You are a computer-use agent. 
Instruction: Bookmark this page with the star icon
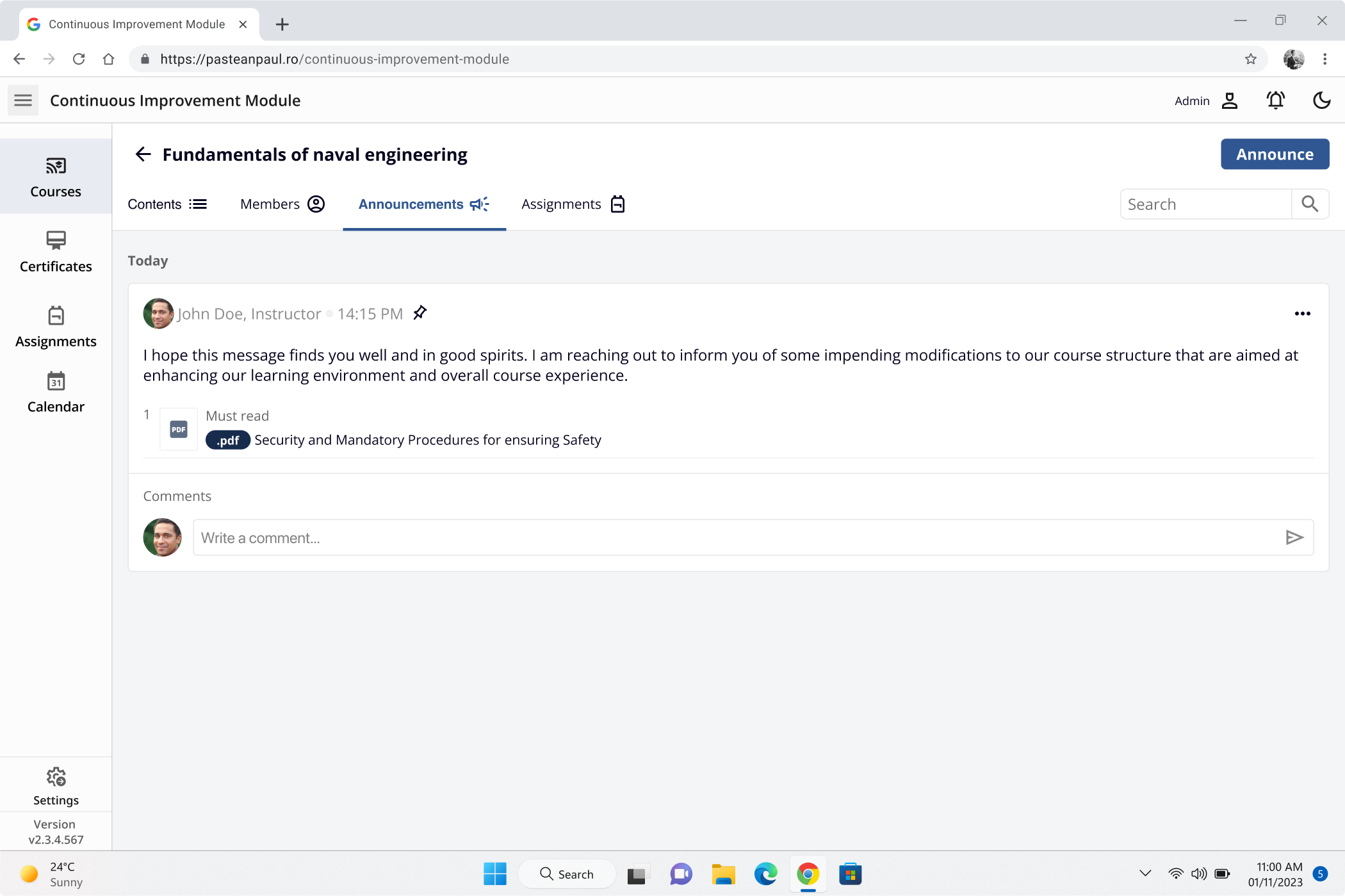(x=1250, y=59)
